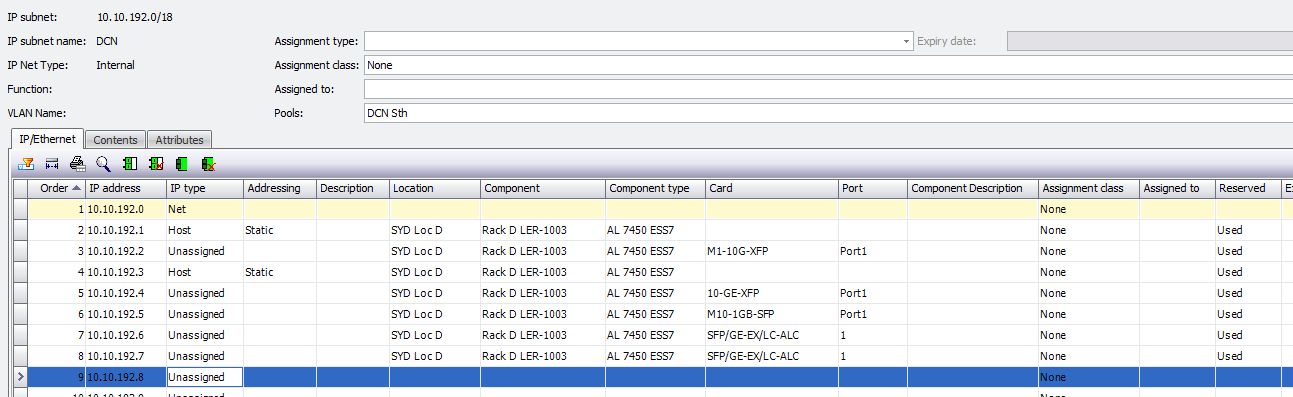
Task: Click the Port column header
Action: [873, 188]
